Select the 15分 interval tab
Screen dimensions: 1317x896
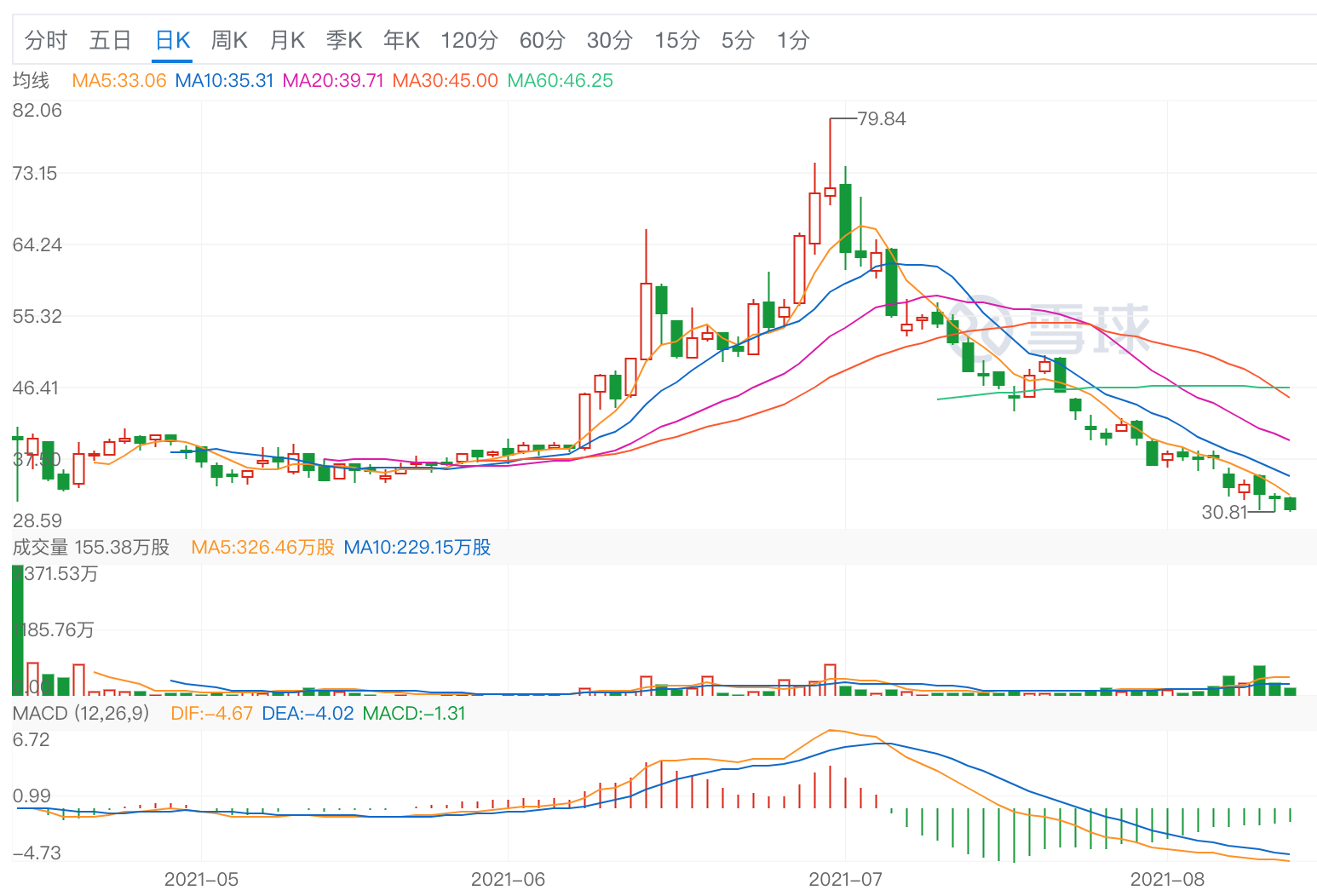[677, 40]
